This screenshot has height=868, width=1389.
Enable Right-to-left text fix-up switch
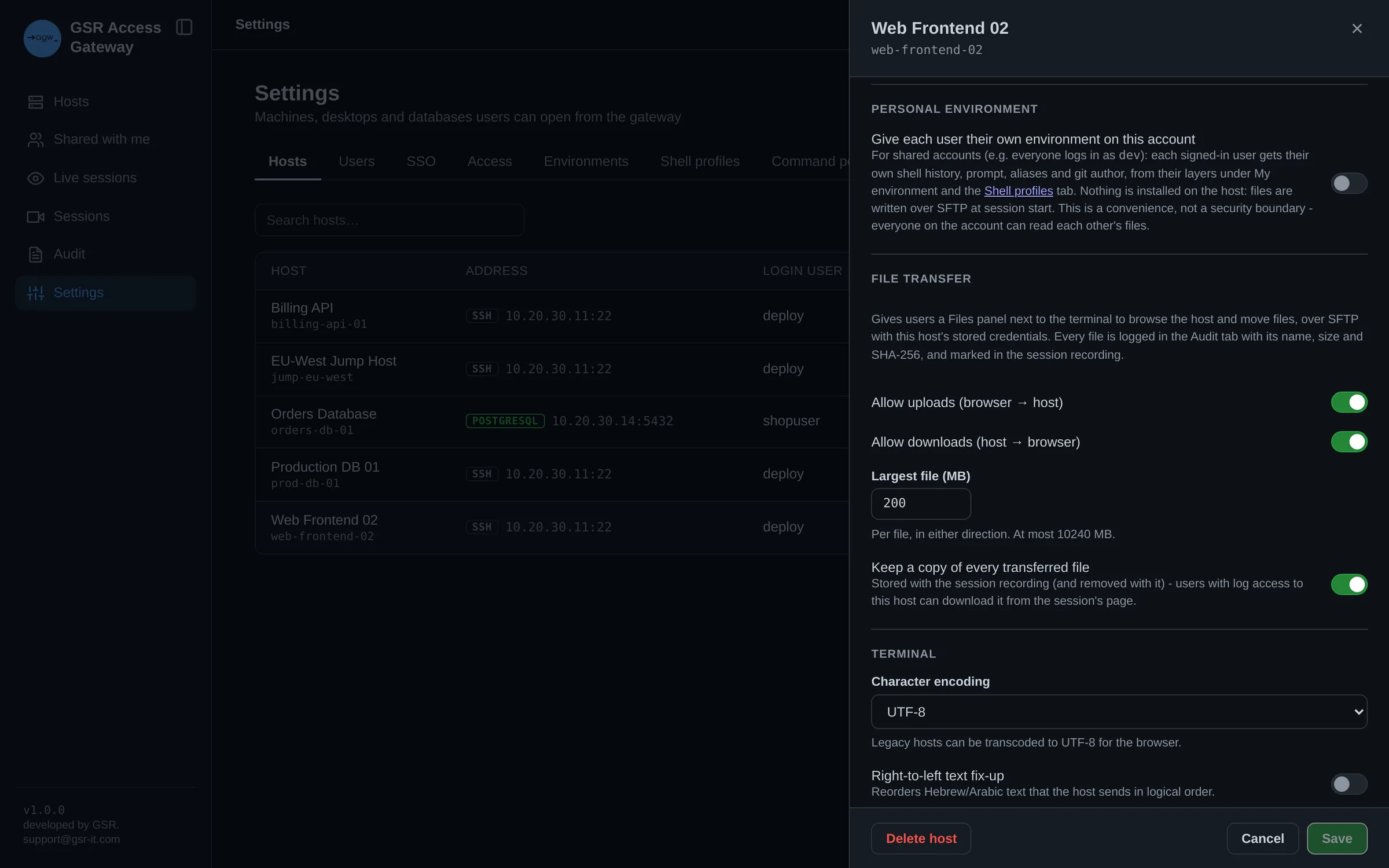pyautogui.click(x=1348, y=784)
